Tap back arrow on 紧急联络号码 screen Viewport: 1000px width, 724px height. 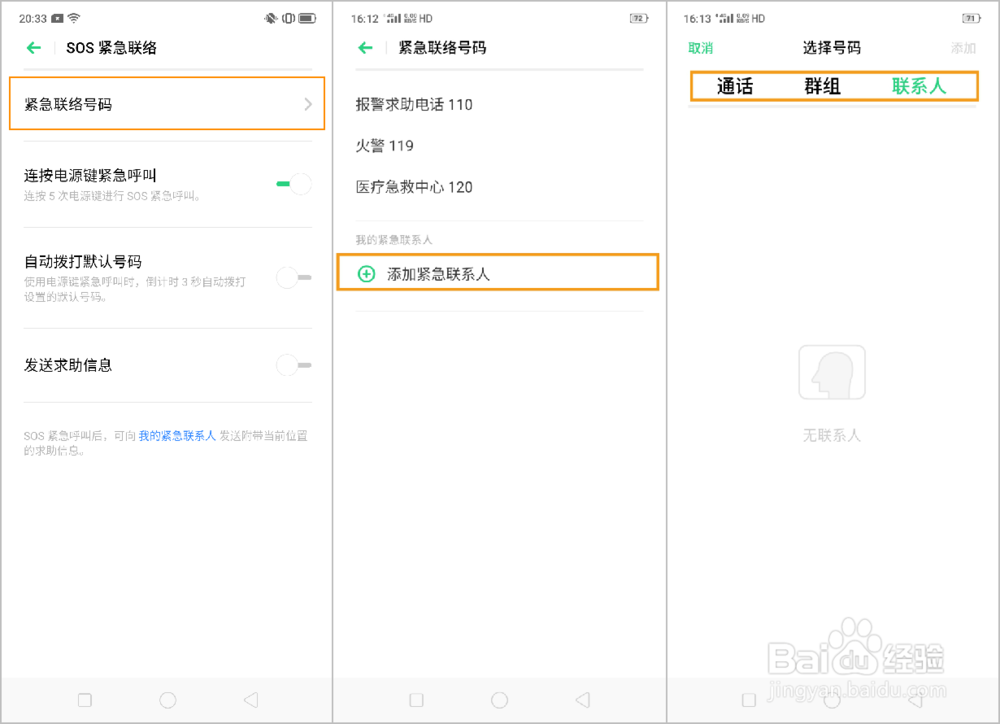365,48
